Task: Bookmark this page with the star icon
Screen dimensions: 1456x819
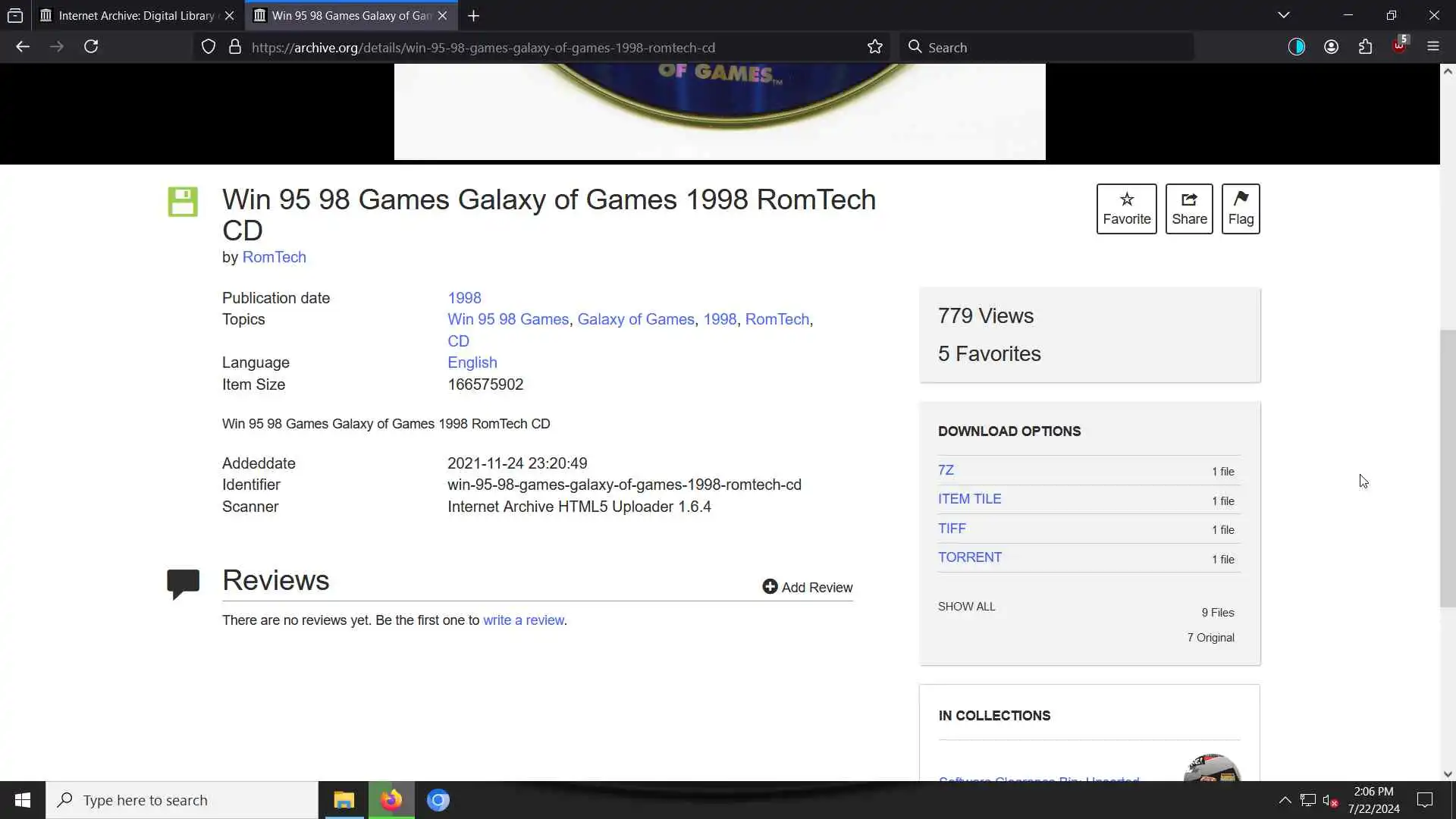Action: pyautogui.click(x=874, y=47)
